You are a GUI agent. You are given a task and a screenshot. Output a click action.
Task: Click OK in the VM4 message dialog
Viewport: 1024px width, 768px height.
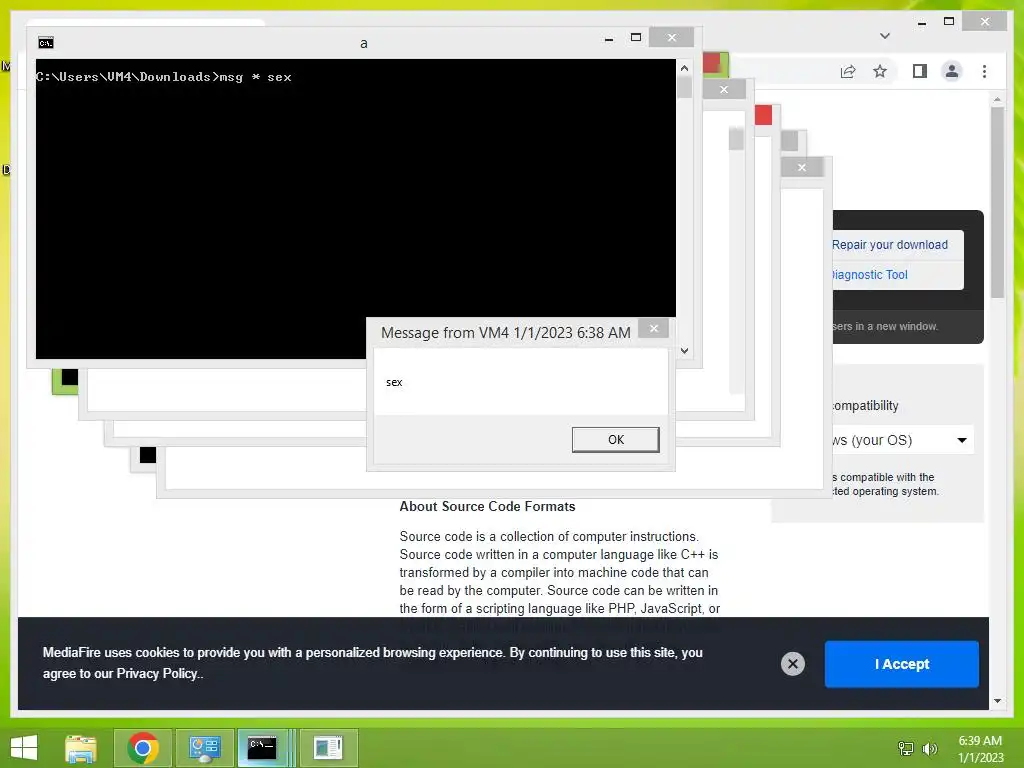[x=615, y=440]
